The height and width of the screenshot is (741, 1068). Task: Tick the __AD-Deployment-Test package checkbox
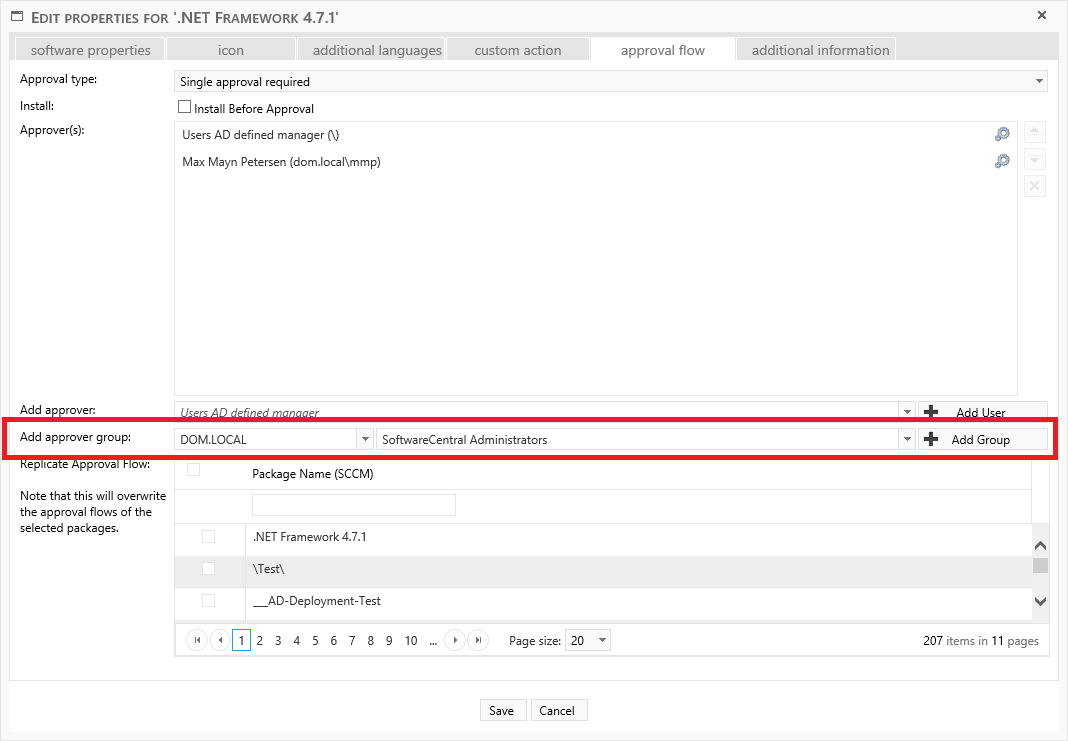click(x=208, y=601)
